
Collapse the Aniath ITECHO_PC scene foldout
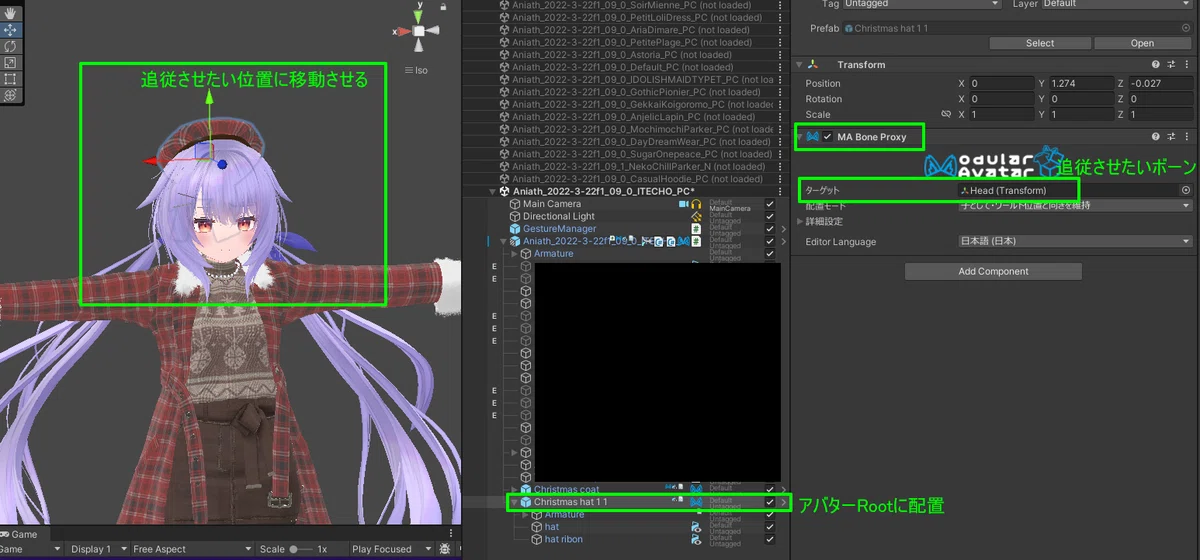click(x=491, y=191)
